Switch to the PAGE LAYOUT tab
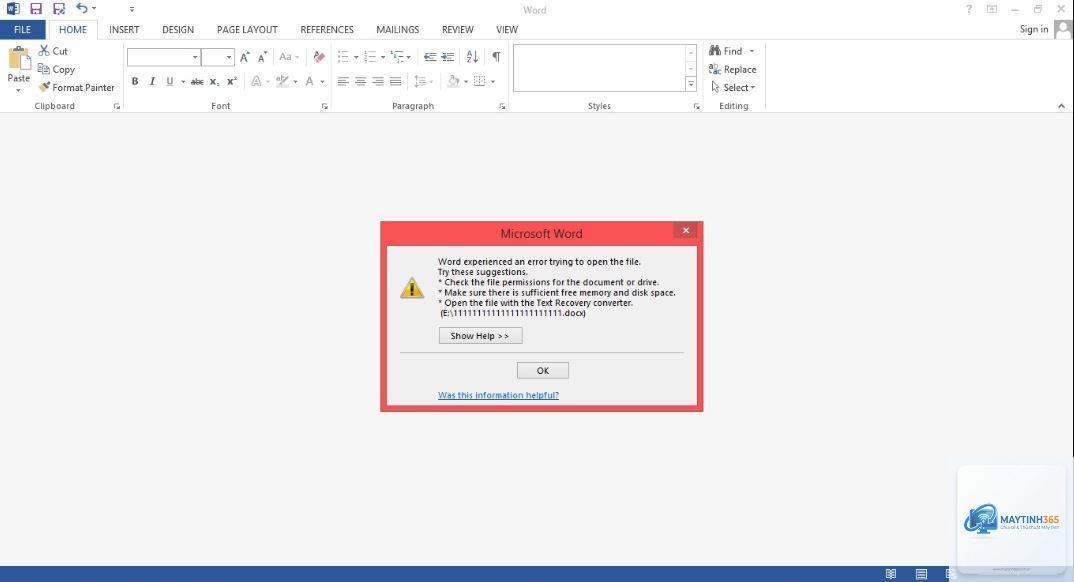This screenshot has width=1074, height=582. pos(247,29)
